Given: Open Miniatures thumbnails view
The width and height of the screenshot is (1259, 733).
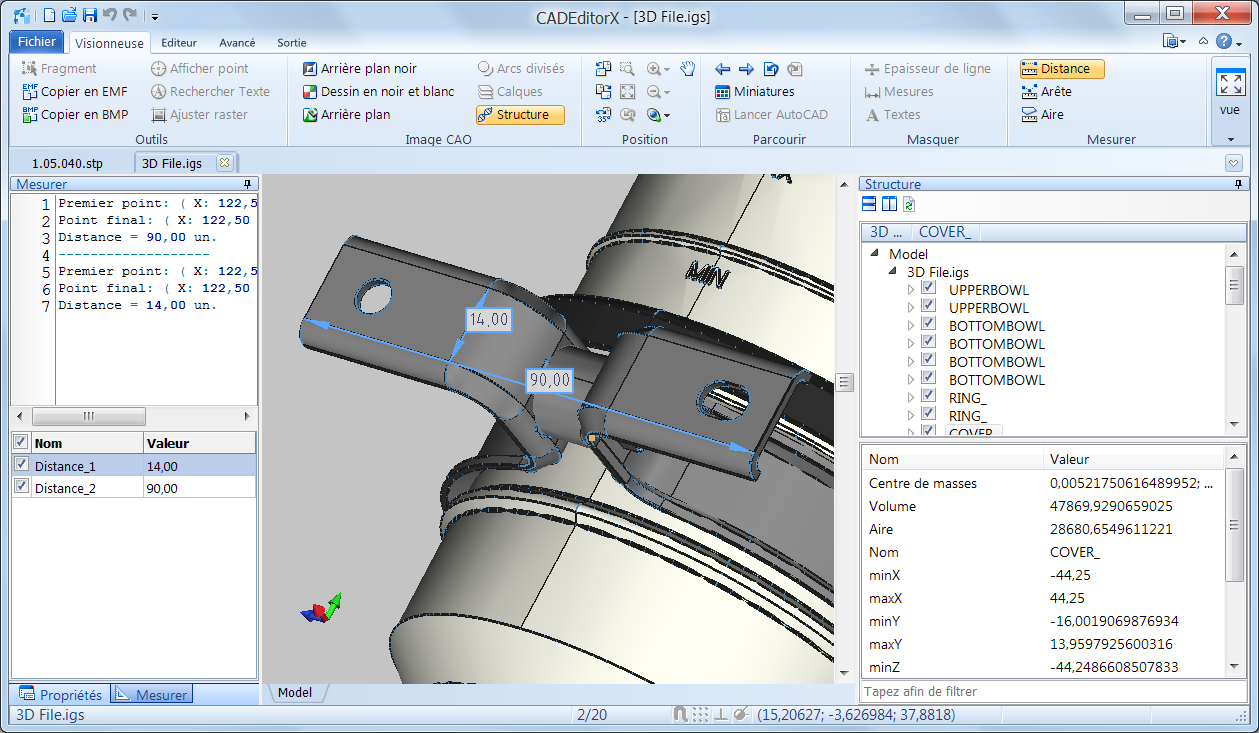Looking at the screenshot, I should click(x=755, y=92).
